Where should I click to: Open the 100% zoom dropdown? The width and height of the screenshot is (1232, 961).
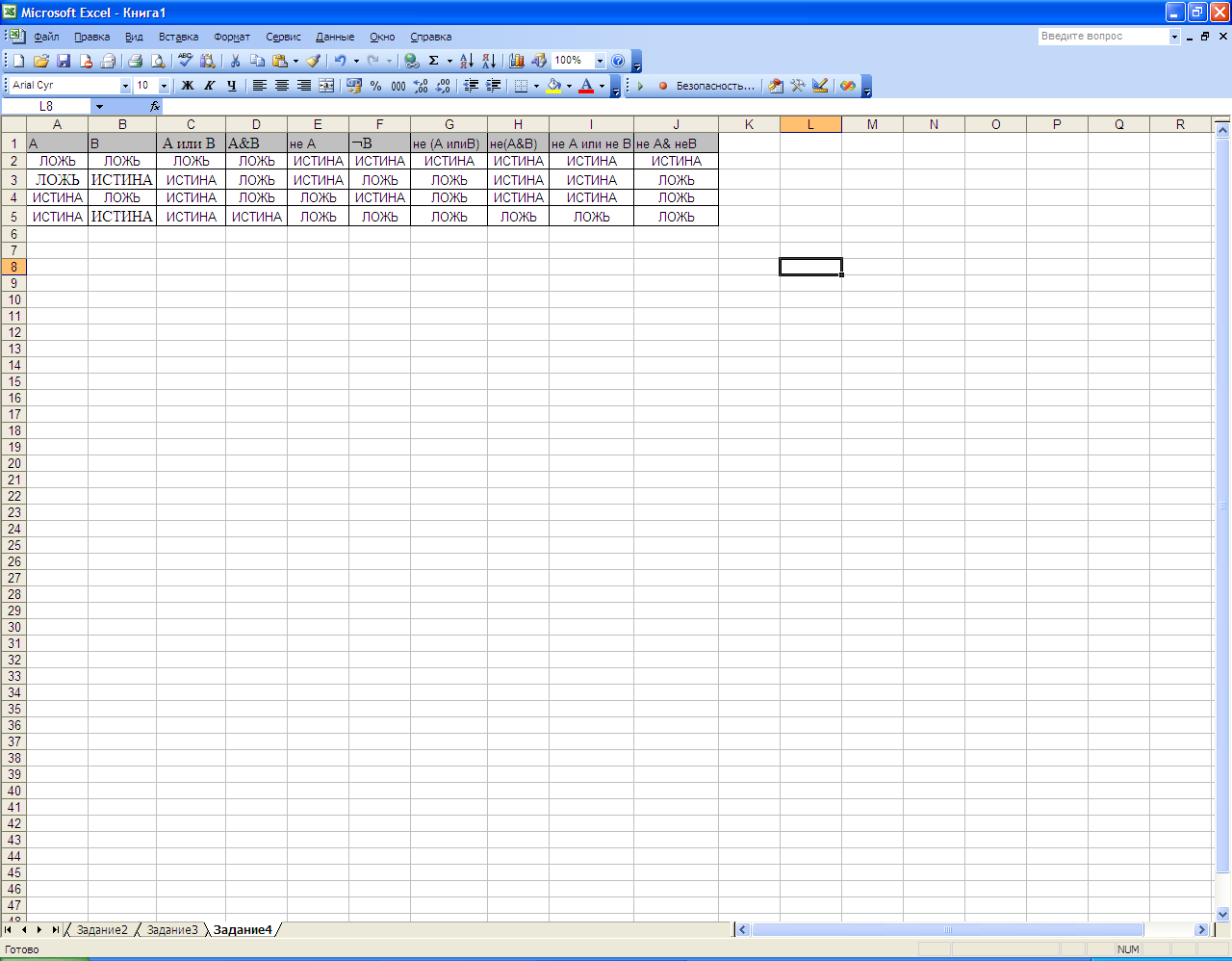[600, 61]
